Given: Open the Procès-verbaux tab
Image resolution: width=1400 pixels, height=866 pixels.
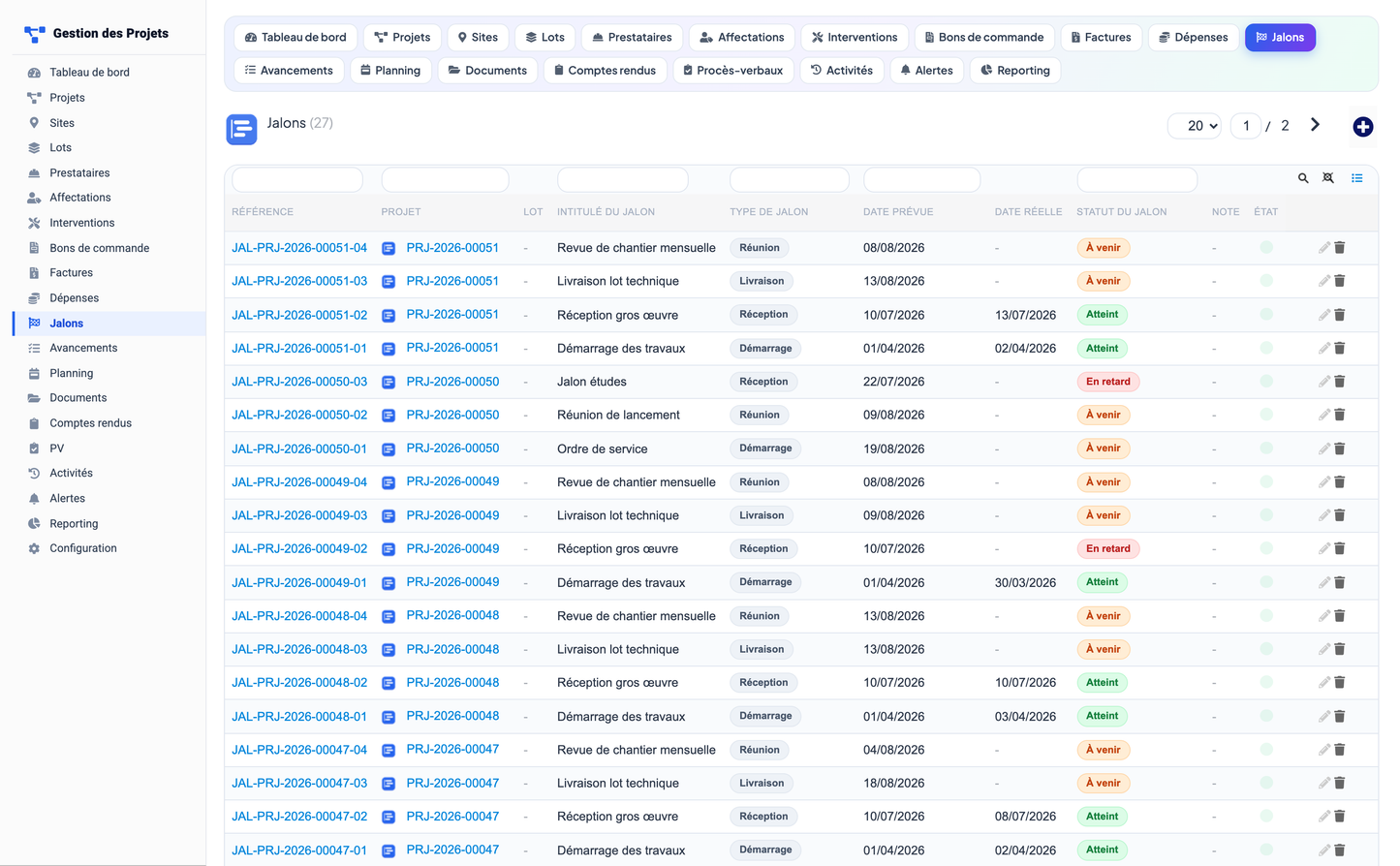Looking at the screenshot, I should click(732, 71).
